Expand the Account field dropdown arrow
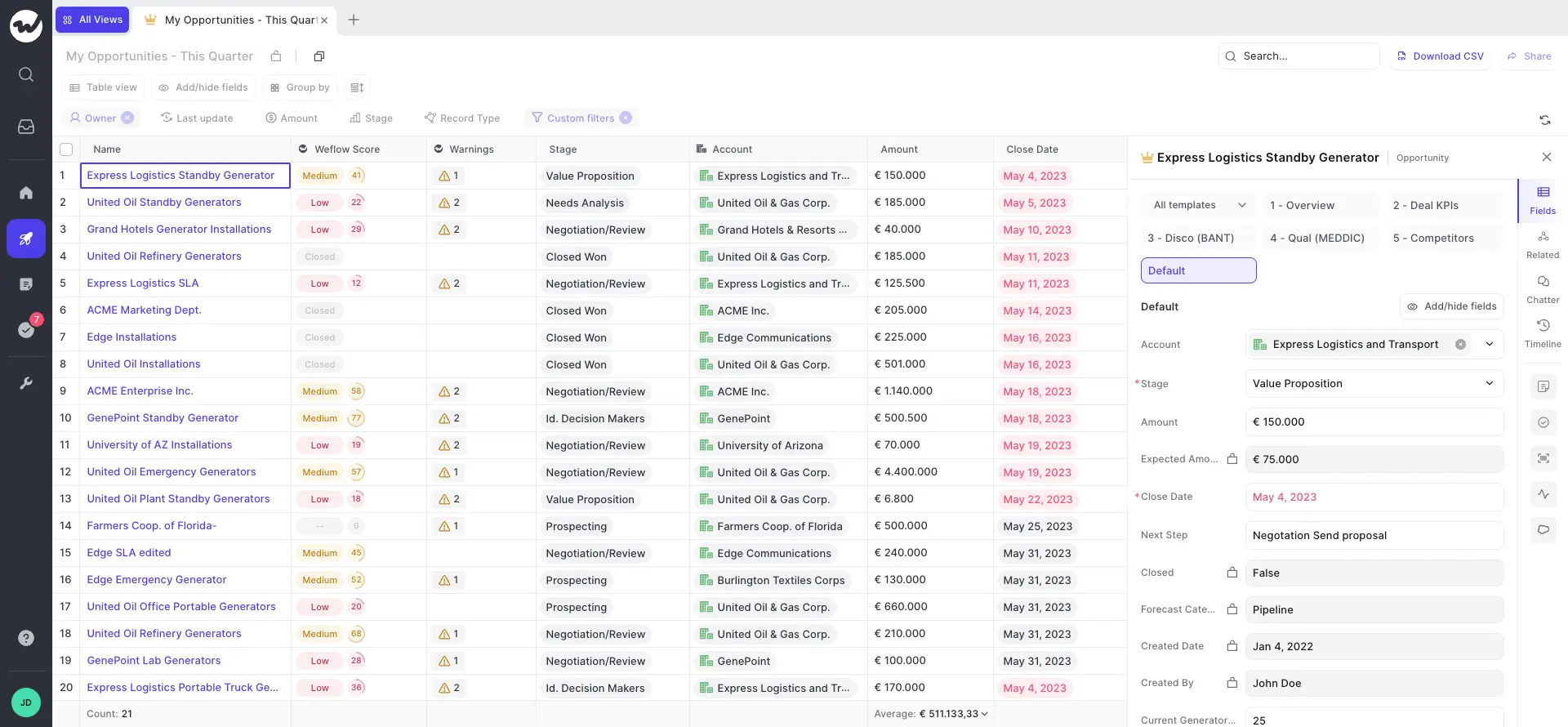 pyautogui.click(x=1490, y=345)
